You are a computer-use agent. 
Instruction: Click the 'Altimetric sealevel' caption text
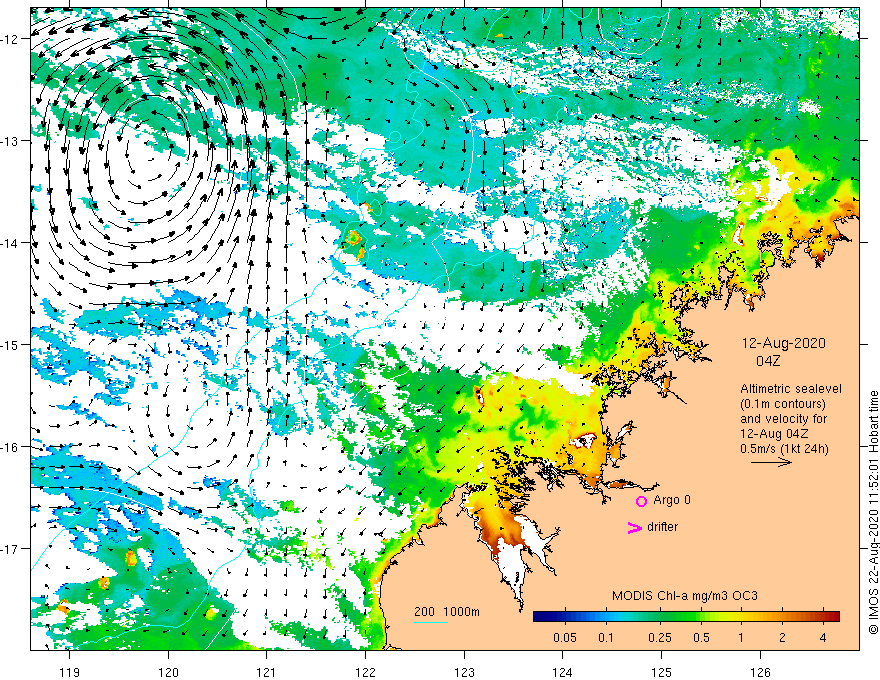point(791,389)
